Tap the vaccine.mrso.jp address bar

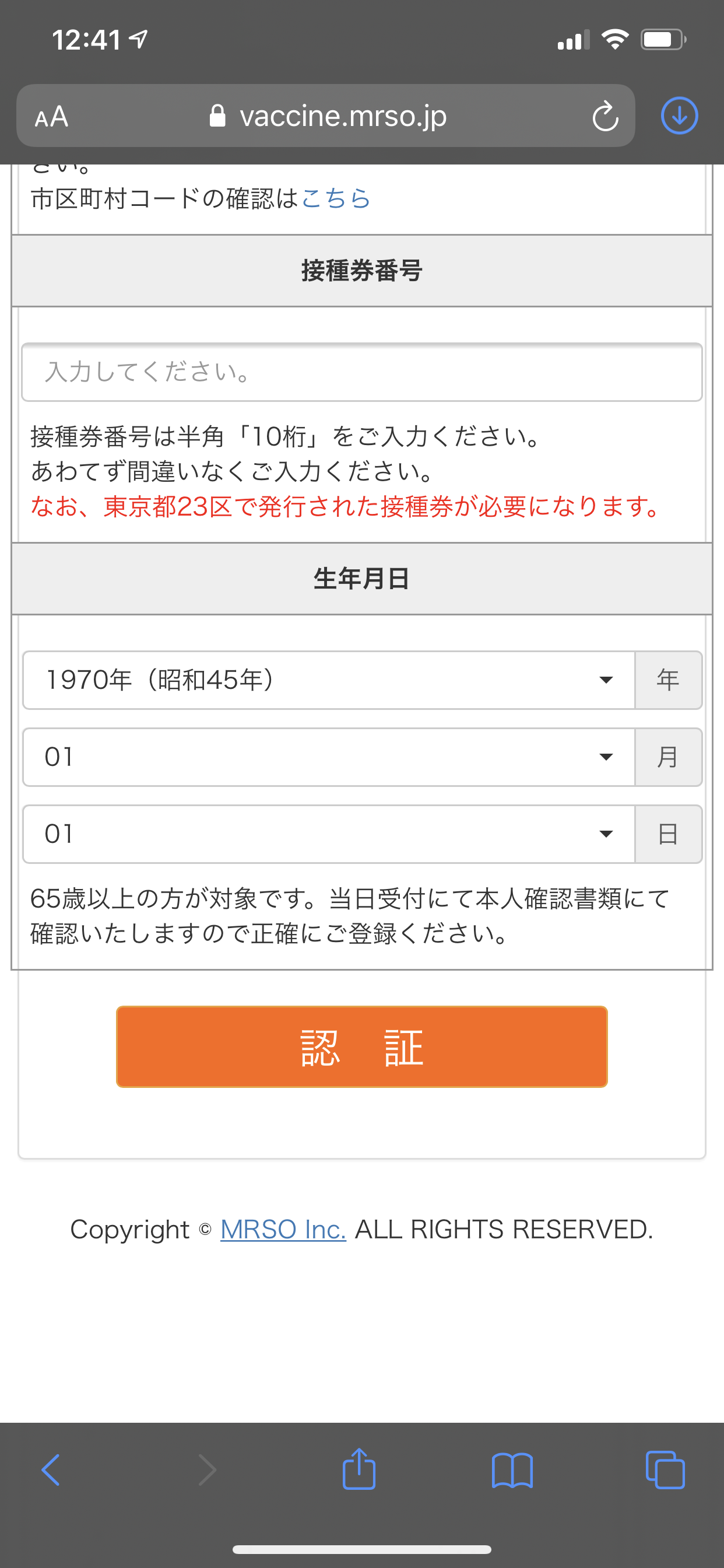pos(325,116)
